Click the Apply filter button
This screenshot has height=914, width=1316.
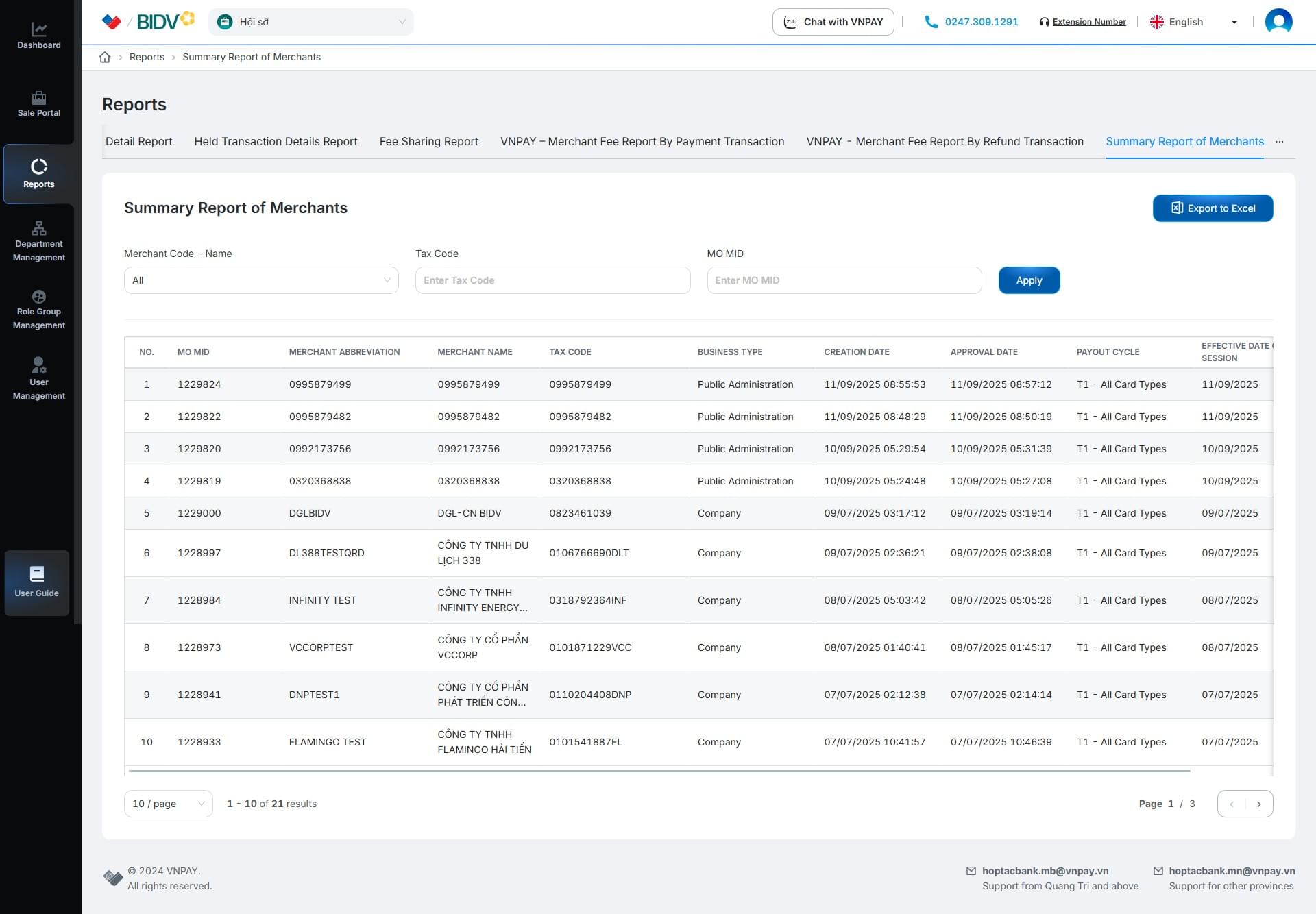coord(1028,280)
